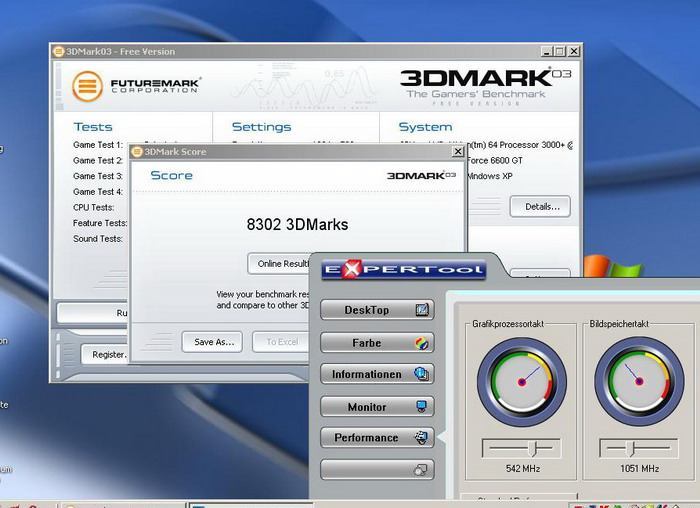Open the Monitor section in ExpertTool
Screen dimensions: 700x508
click(x=377, y=407)
